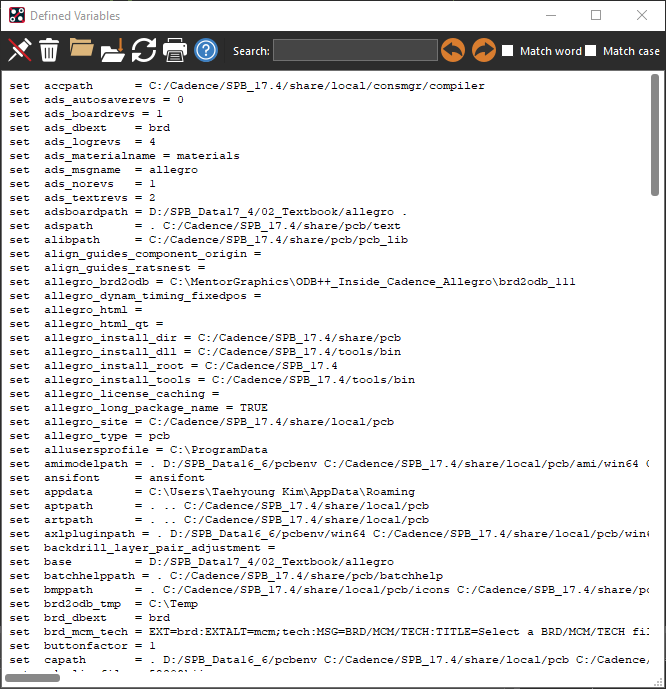The height and width of the screenshot is (689, 666).
Task: Click the ads_textrevs = 2 line
Action: pyautogui.click(x=83, y=198)
